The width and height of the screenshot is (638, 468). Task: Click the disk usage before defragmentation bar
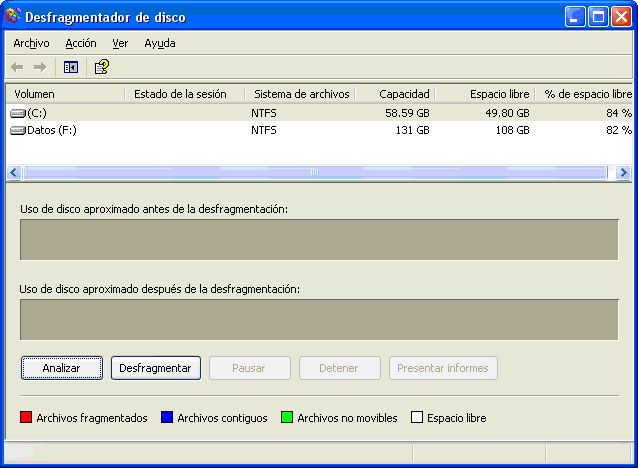319,240
